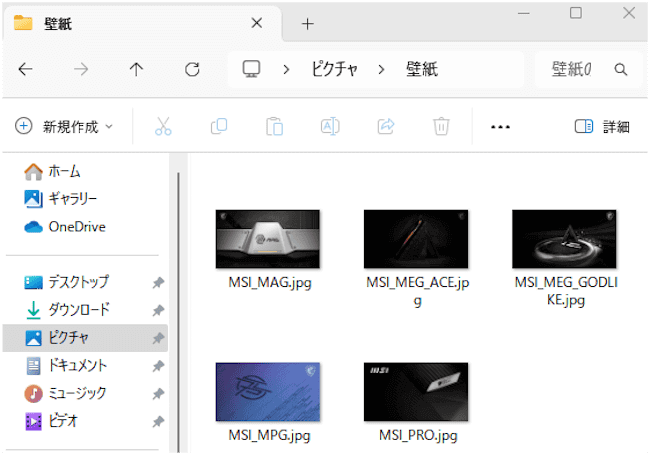Click the MSI_PRO.jpg file name
This screenshot has height=455, width=650.
tap(418, 436)
